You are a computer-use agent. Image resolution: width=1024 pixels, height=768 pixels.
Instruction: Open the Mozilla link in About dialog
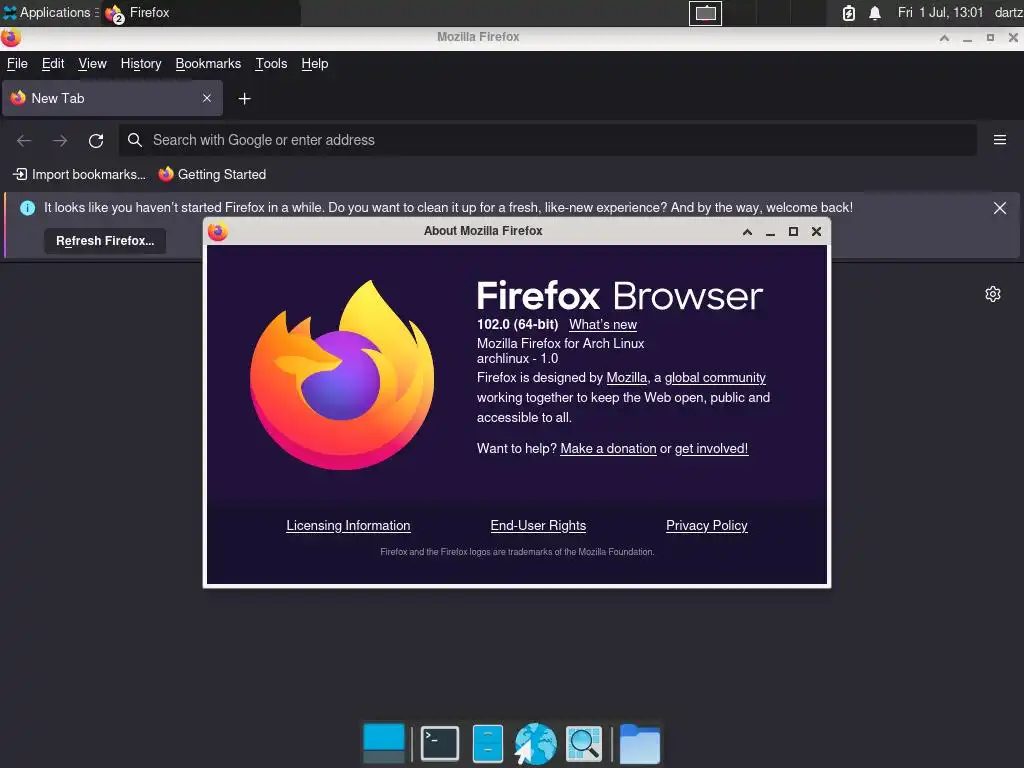626,377
